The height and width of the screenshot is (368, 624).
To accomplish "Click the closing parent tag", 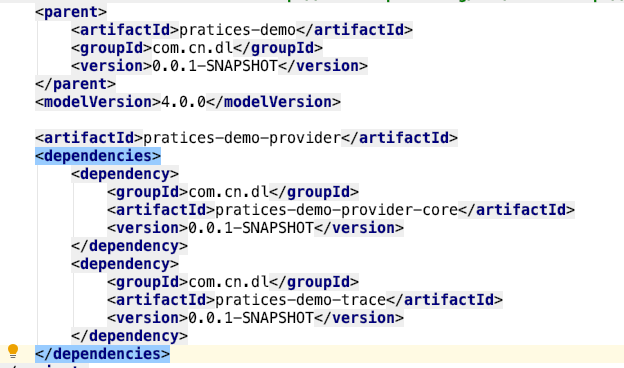I will 75,84.
